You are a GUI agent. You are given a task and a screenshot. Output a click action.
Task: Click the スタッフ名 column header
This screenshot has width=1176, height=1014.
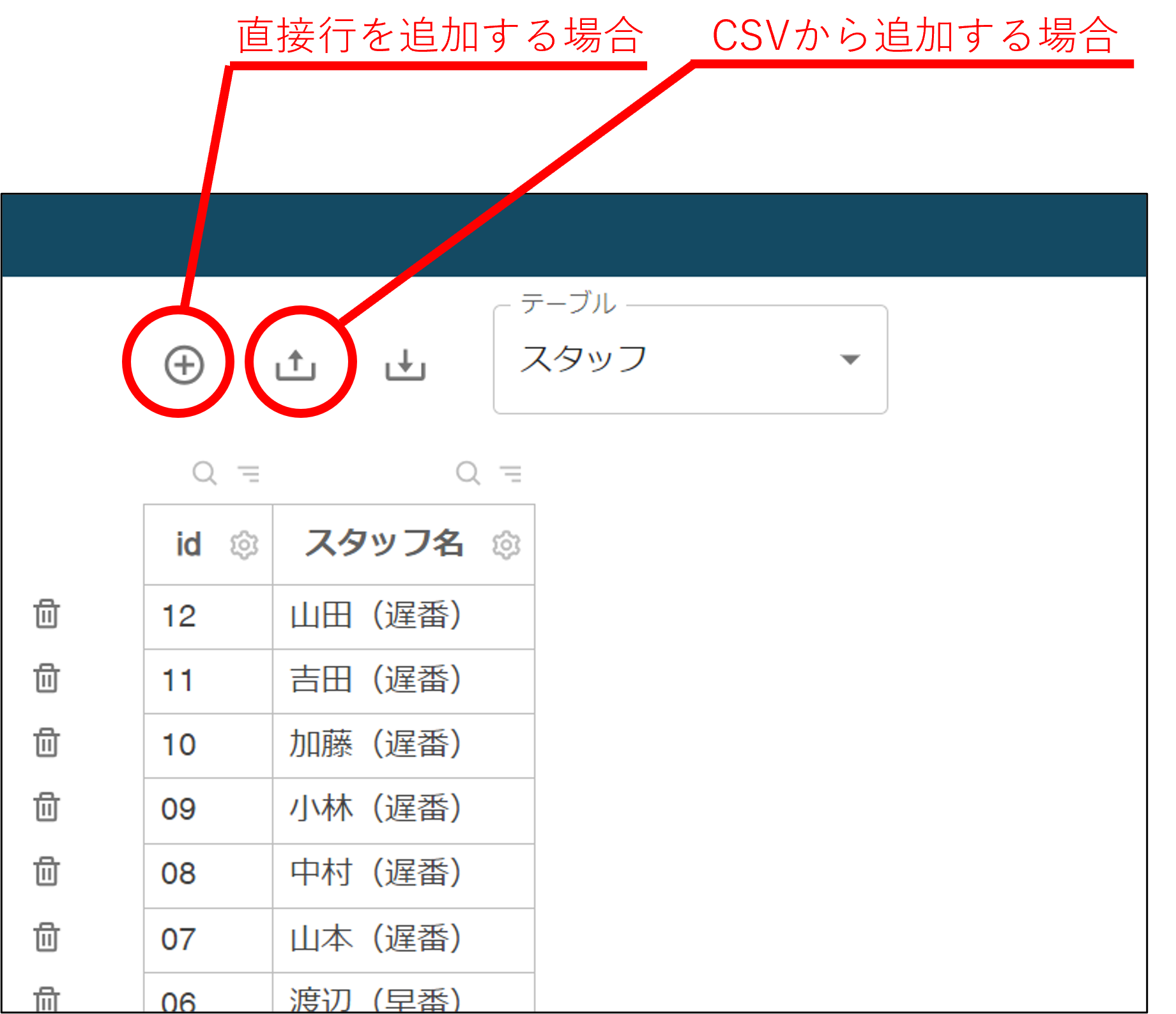click(x=404, y=544)
